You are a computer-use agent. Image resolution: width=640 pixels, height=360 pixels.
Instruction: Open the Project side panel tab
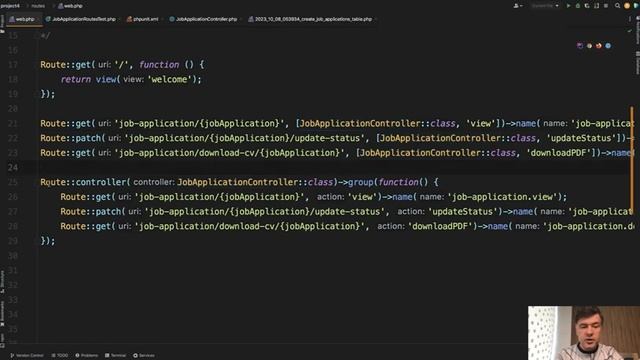point(2,23)
